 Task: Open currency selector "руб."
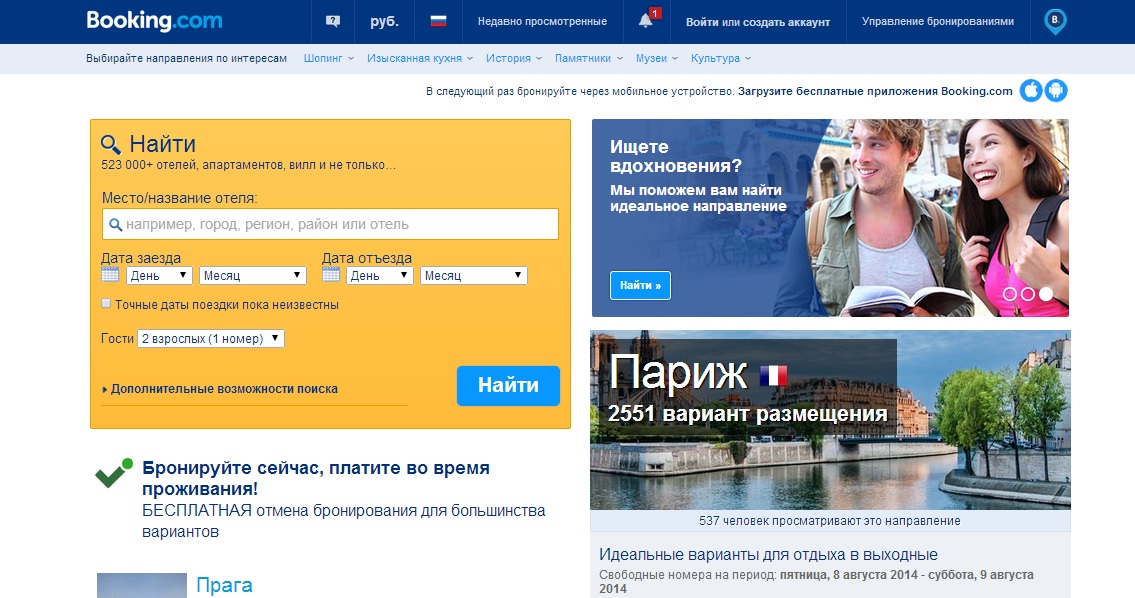[x=384, y=22]
